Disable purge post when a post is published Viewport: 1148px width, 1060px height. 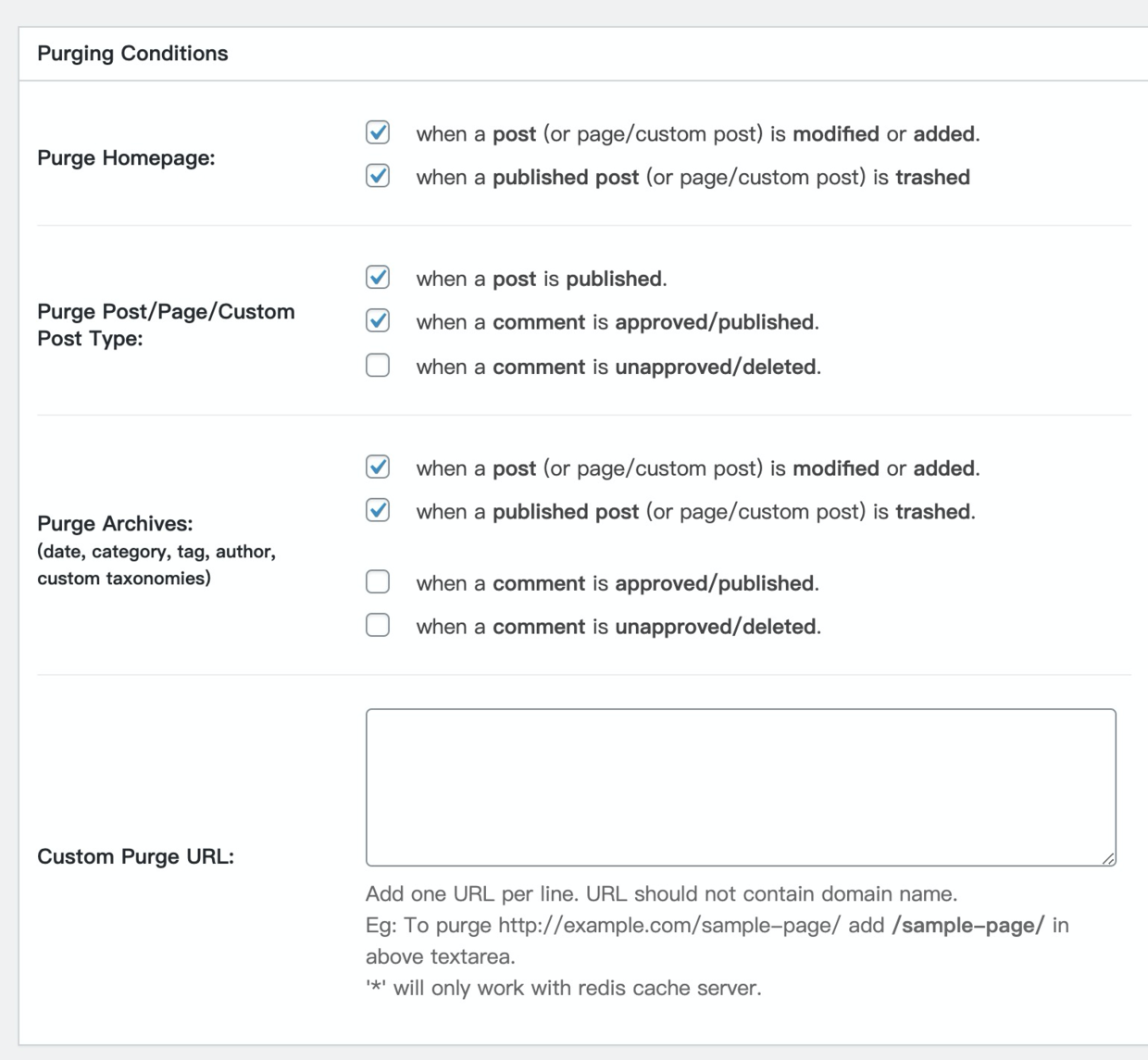pyautogui.click(x=378, y=277)
